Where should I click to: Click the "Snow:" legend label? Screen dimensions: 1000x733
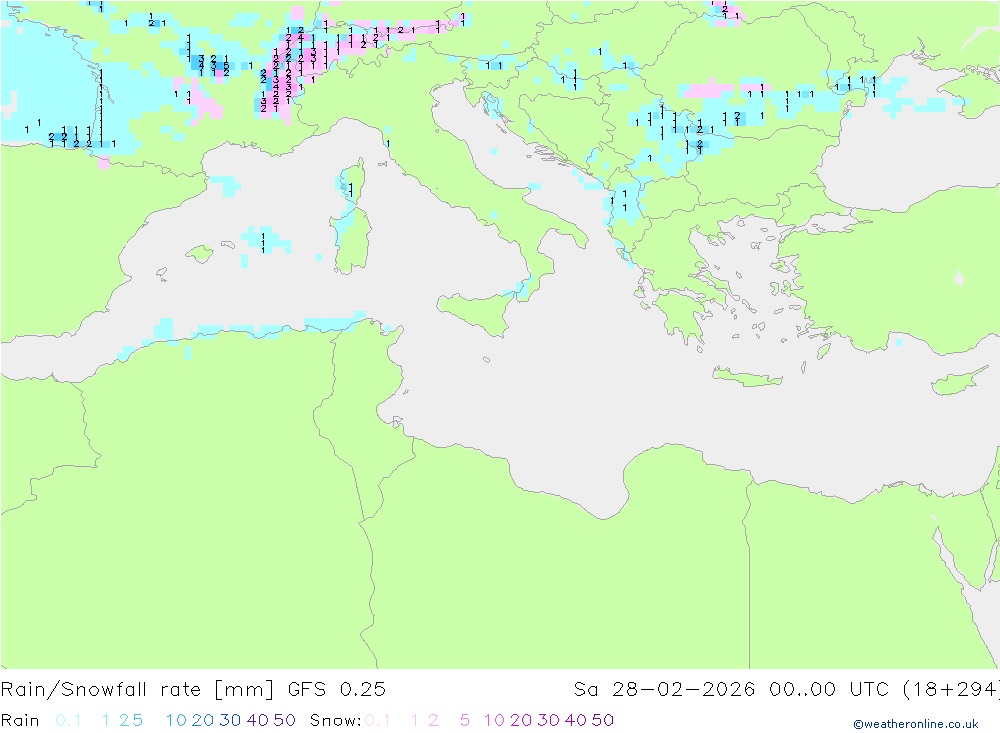coord(335,720)
